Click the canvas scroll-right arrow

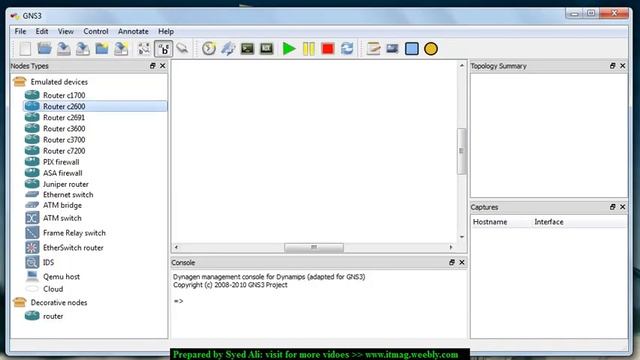click(451, 247)
